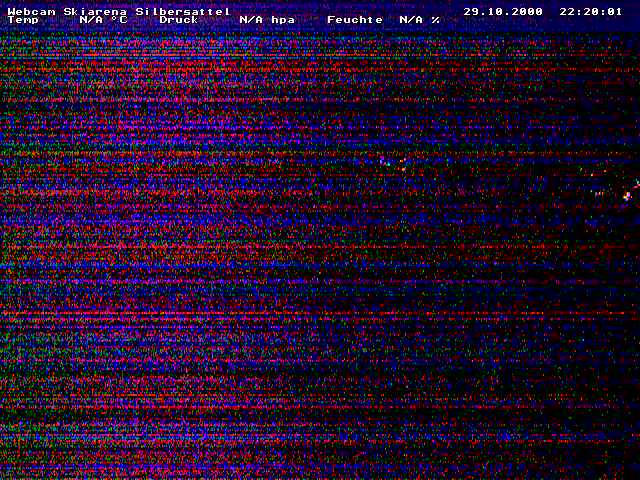This screenshot has width=640, height=480.
Task: Click the seconds digits in the timestamp
Action: [615, 12]
